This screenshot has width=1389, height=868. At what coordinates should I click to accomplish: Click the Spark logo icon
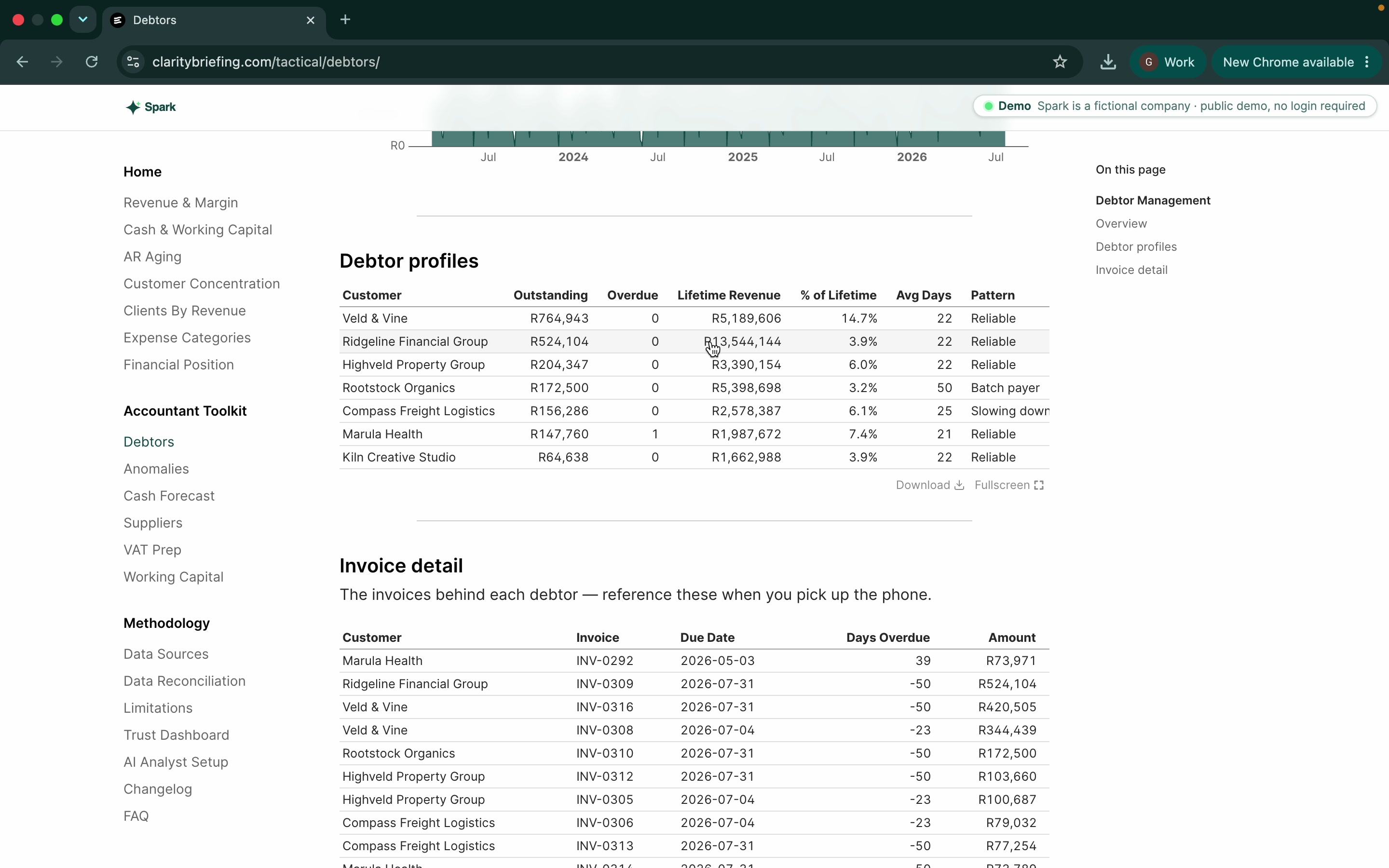(133, 108)
